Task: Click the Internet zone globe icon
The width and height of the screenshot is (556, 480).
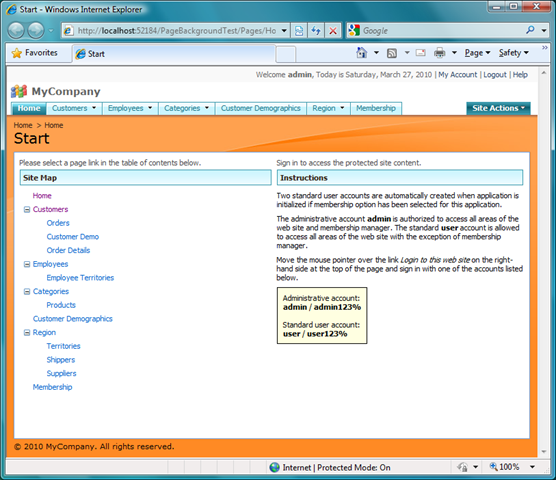Action: tap(274, 467)
